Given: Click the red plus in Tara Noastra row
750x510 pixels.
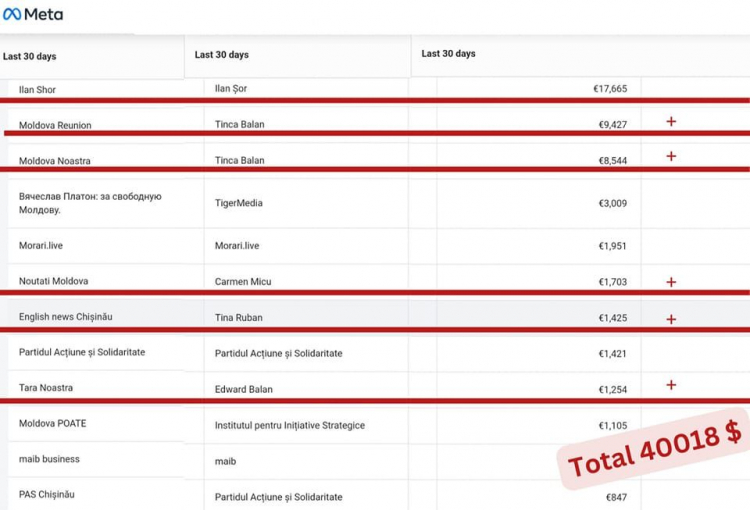Looking at the screenshot, I should click(671, 385).
